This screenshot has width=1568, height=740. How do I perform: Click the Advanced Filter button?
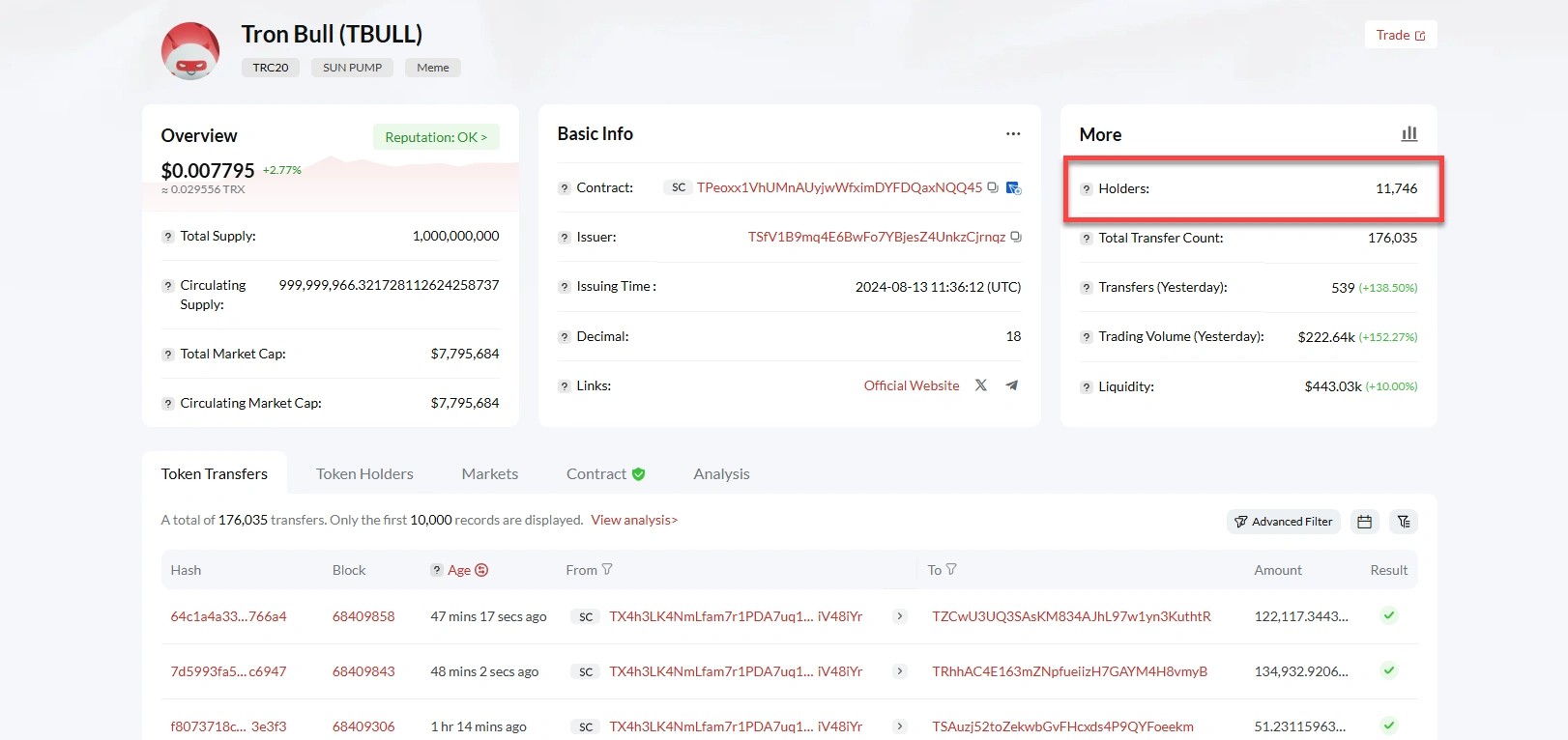coord(1283,522)
